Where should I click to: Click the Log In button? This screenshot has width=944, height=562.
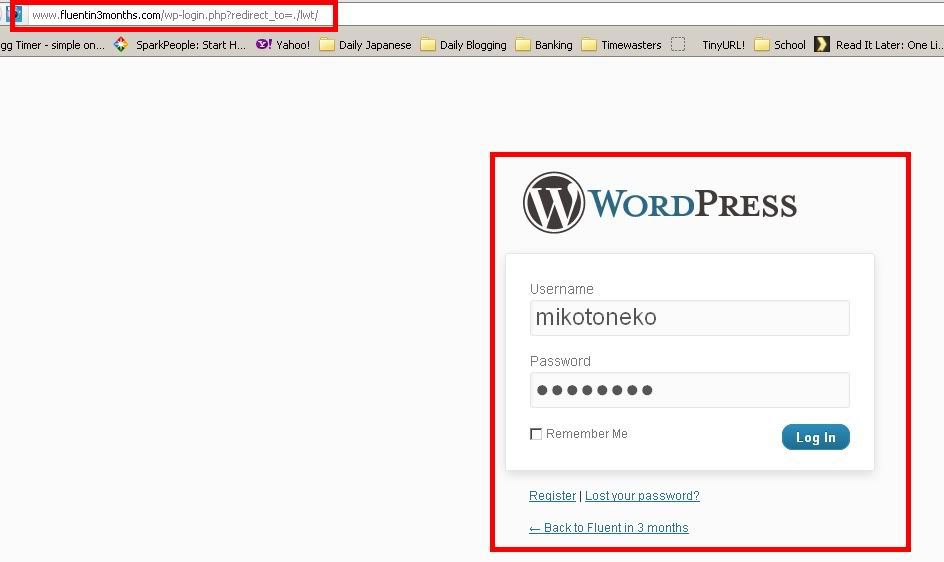(x=815, y=437)
